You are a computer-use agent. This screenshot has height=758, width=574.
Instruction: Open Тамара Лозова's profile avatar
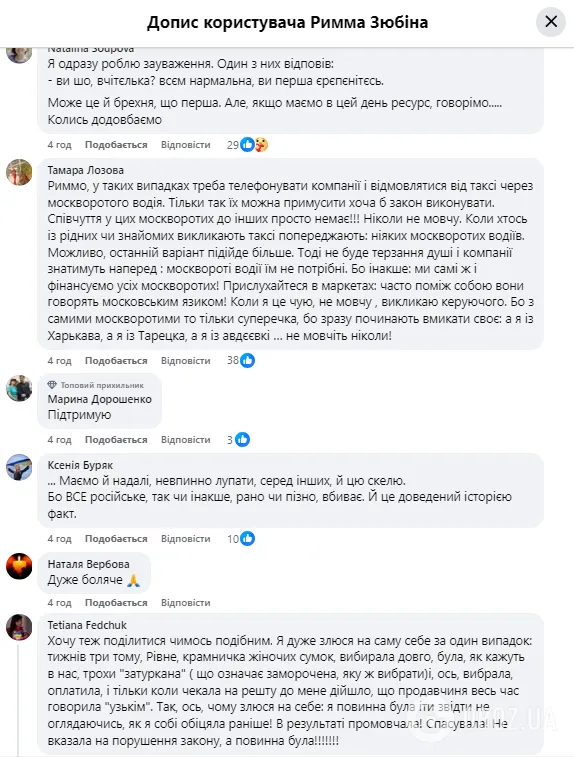pyautogui.click(x=19, y=172)
